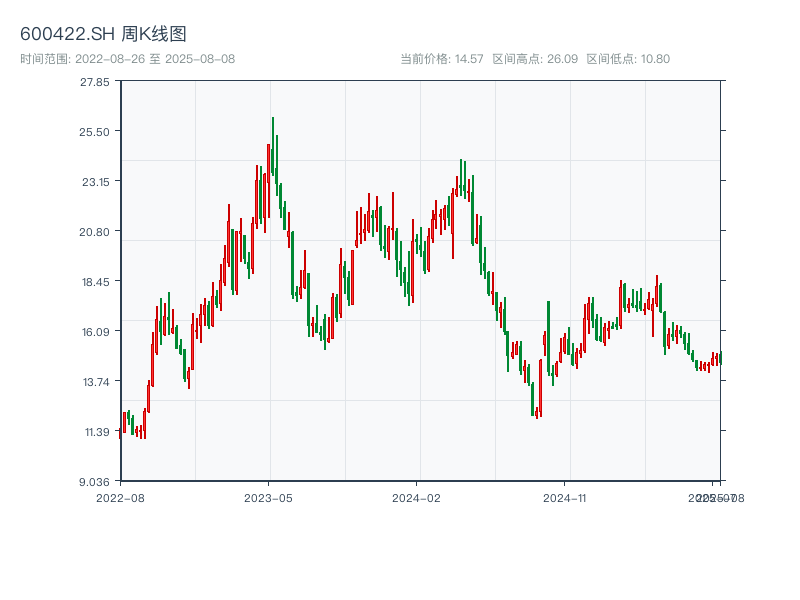Viewport: 800px width, 600px height.
Task: Click the last candle at the chart's right edge
Action: (x=720, y=358)
